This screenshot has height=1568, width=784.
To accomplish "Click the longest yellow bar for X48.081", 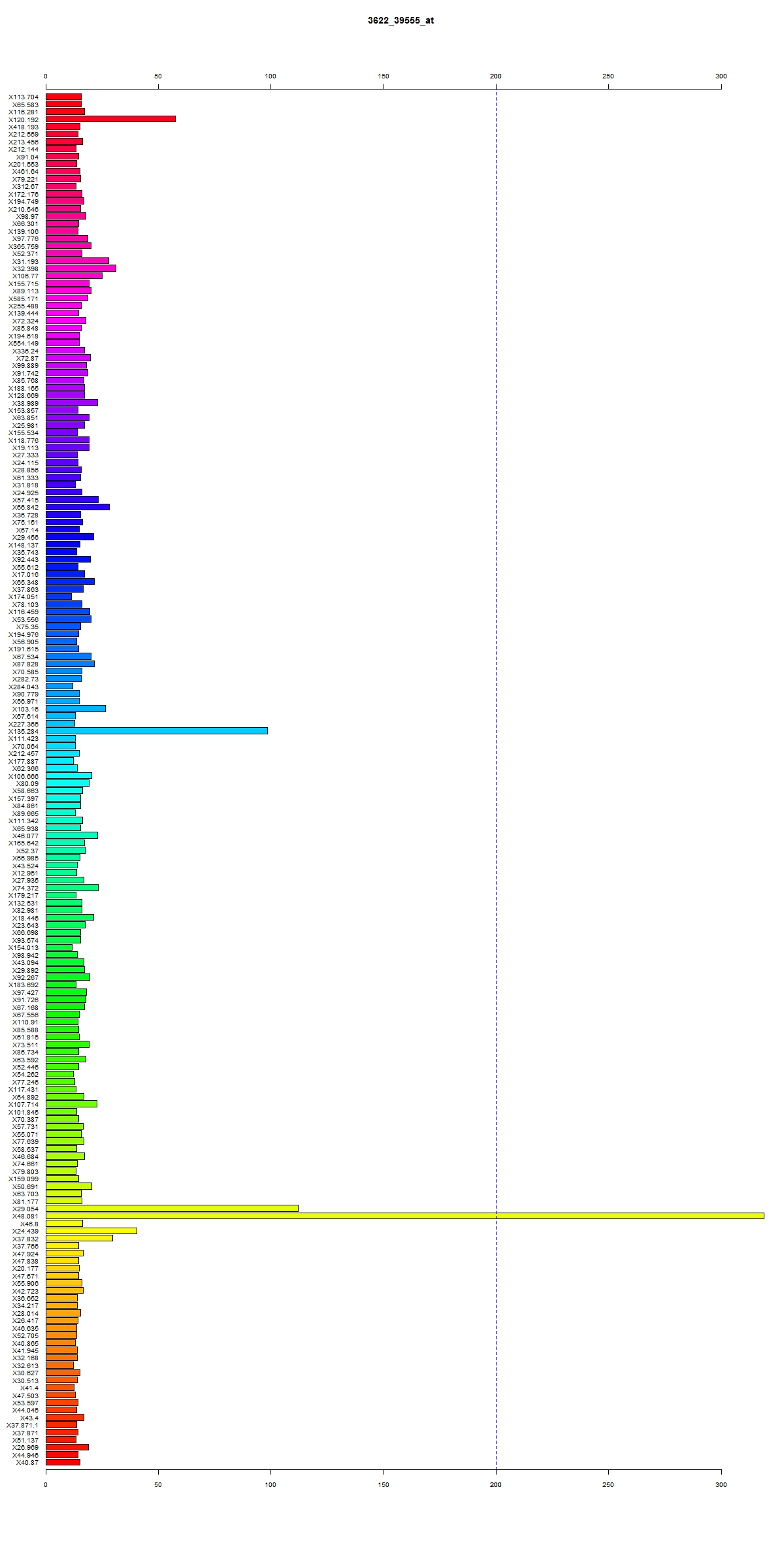I will (405, 1215).
